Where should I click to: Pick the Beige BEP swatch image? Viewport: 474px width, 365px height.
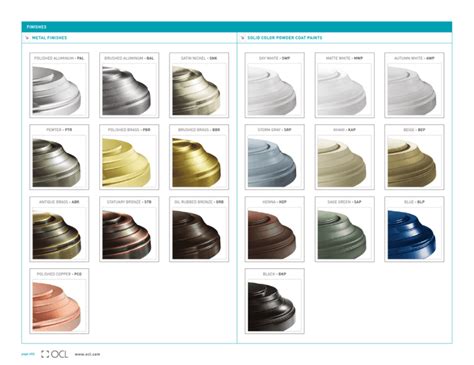(412, 163)
